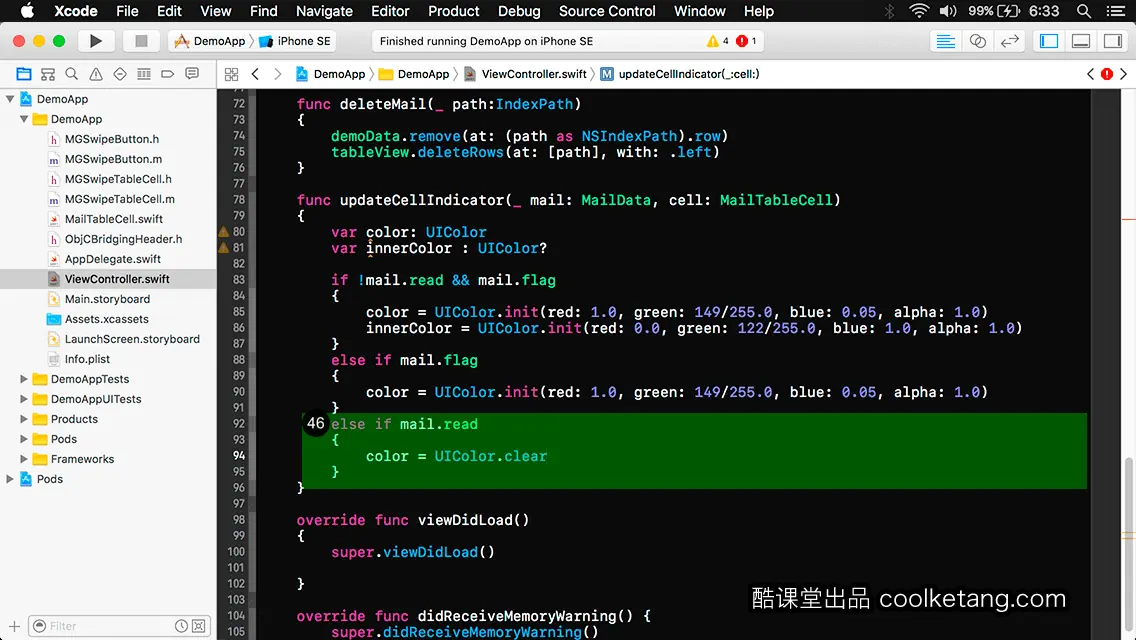Toggle the Utilities pane visibility

click(x=1112, y=41)
